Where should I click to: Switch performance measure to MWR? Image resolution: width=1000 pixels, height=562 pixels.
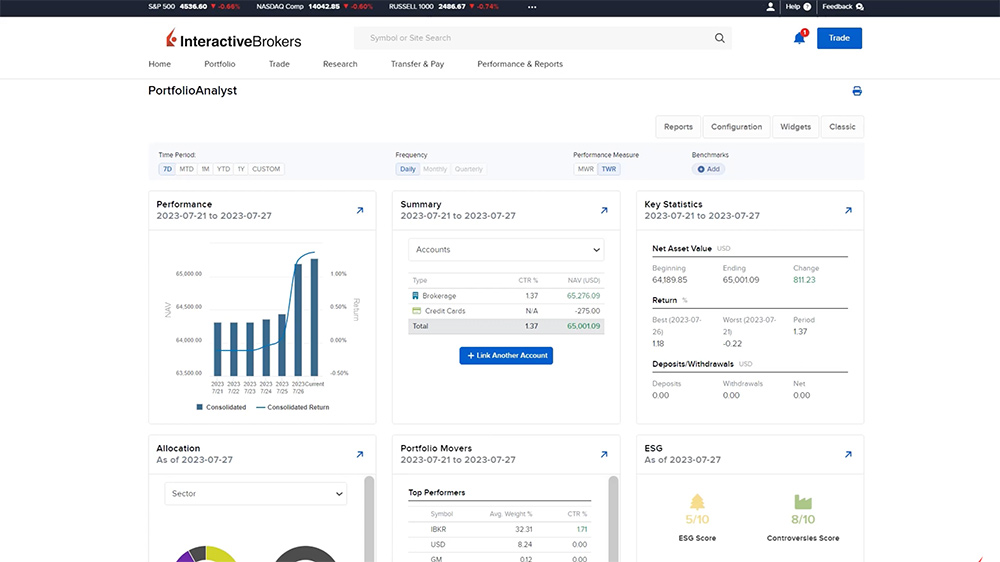click(585, 169)
